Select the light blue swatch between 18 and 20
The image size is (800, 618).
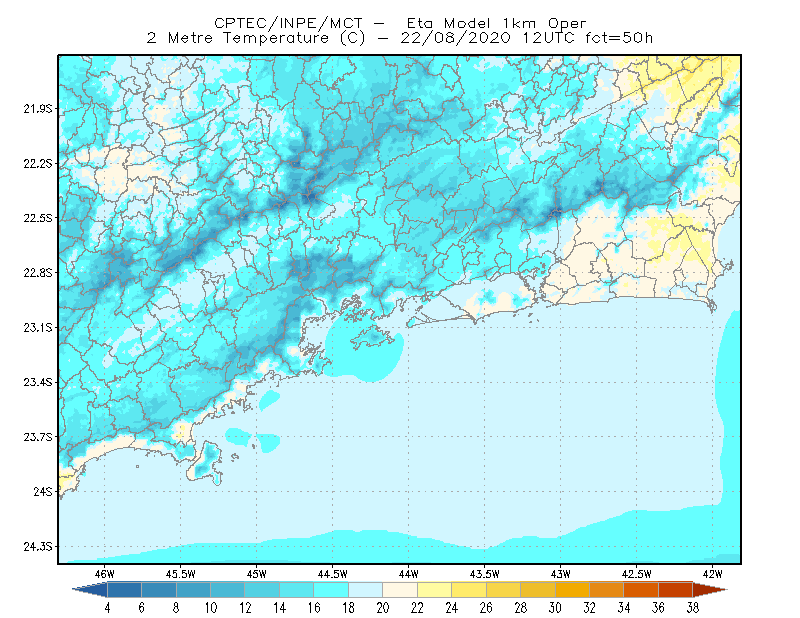pyautogui.click(x=366, y=590)
